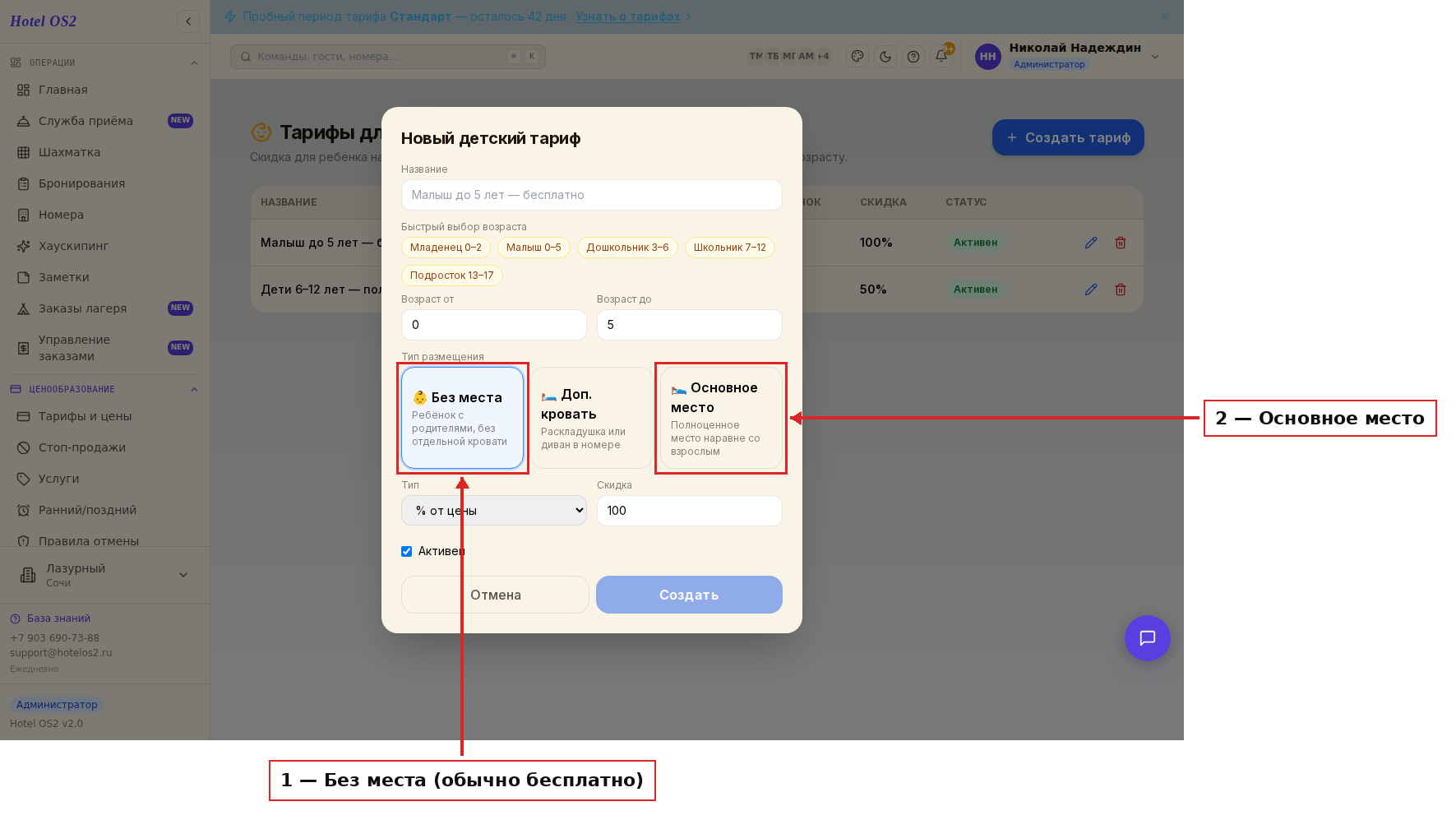Screen dimensions: 1456x820
Task: Toggle the Активен checkbox
Action: [406, 552]
